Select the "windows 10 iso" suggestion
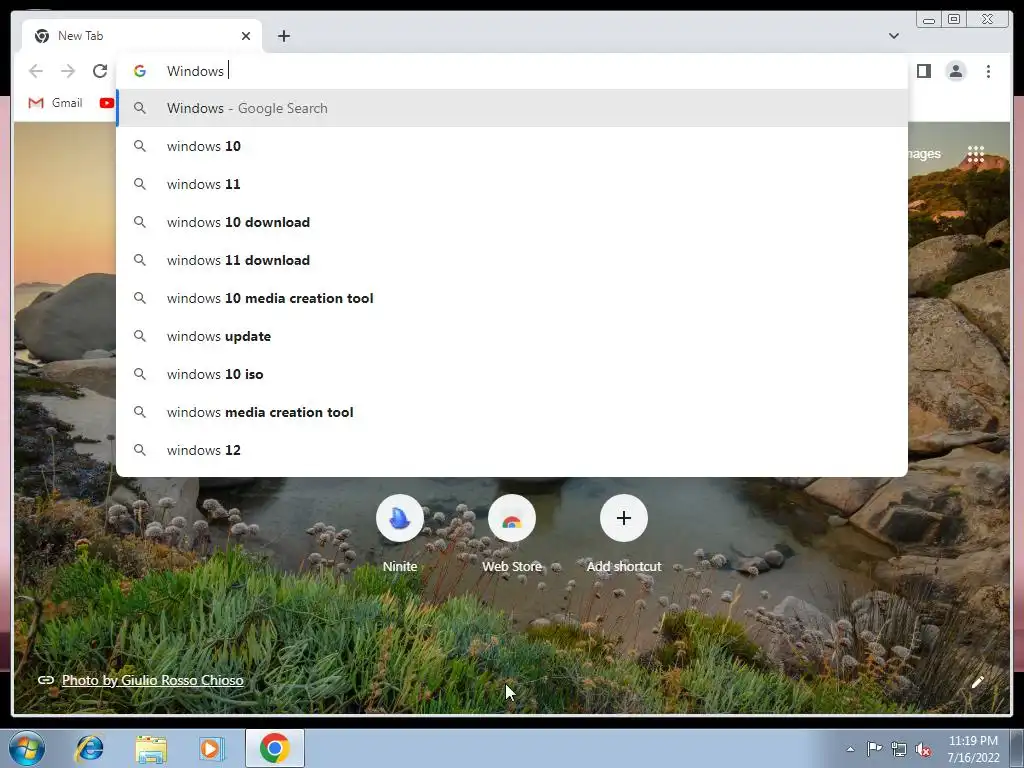 [x=512, y=374]
